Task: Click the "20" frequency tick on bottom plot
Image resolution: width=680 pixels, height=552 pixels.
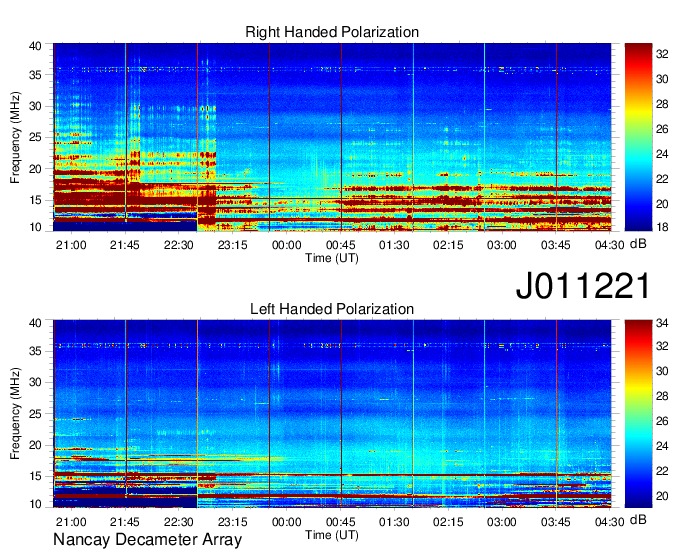Action: coord(35,445)
